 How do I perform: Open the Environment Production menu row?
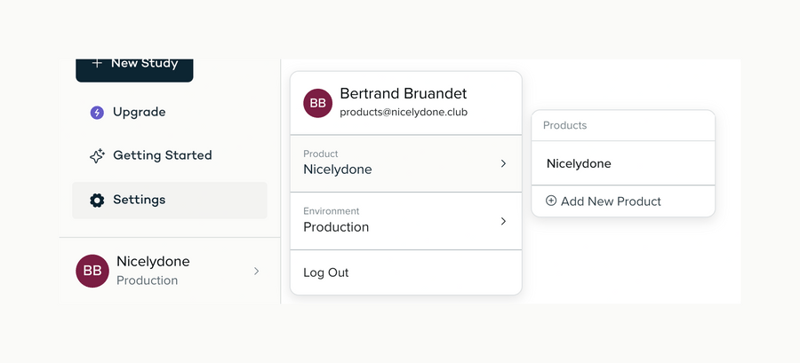[406, 221]
